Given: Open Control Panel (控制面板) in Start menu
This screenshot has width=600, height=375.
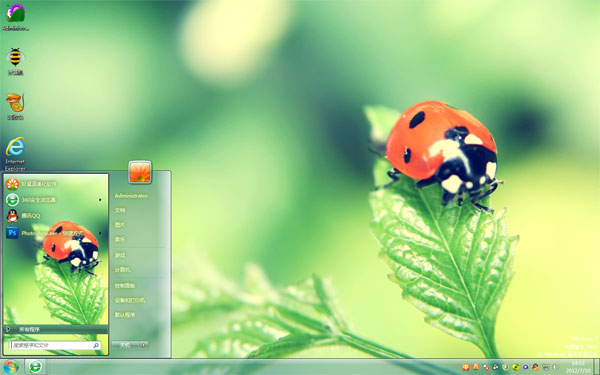Looking at the screenshot, I should (125, 285).
